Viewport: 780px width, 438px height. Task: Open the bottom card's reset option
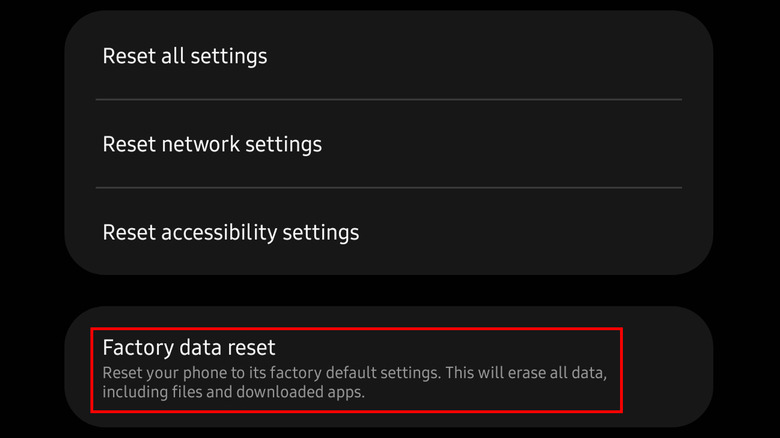point(356,369)
